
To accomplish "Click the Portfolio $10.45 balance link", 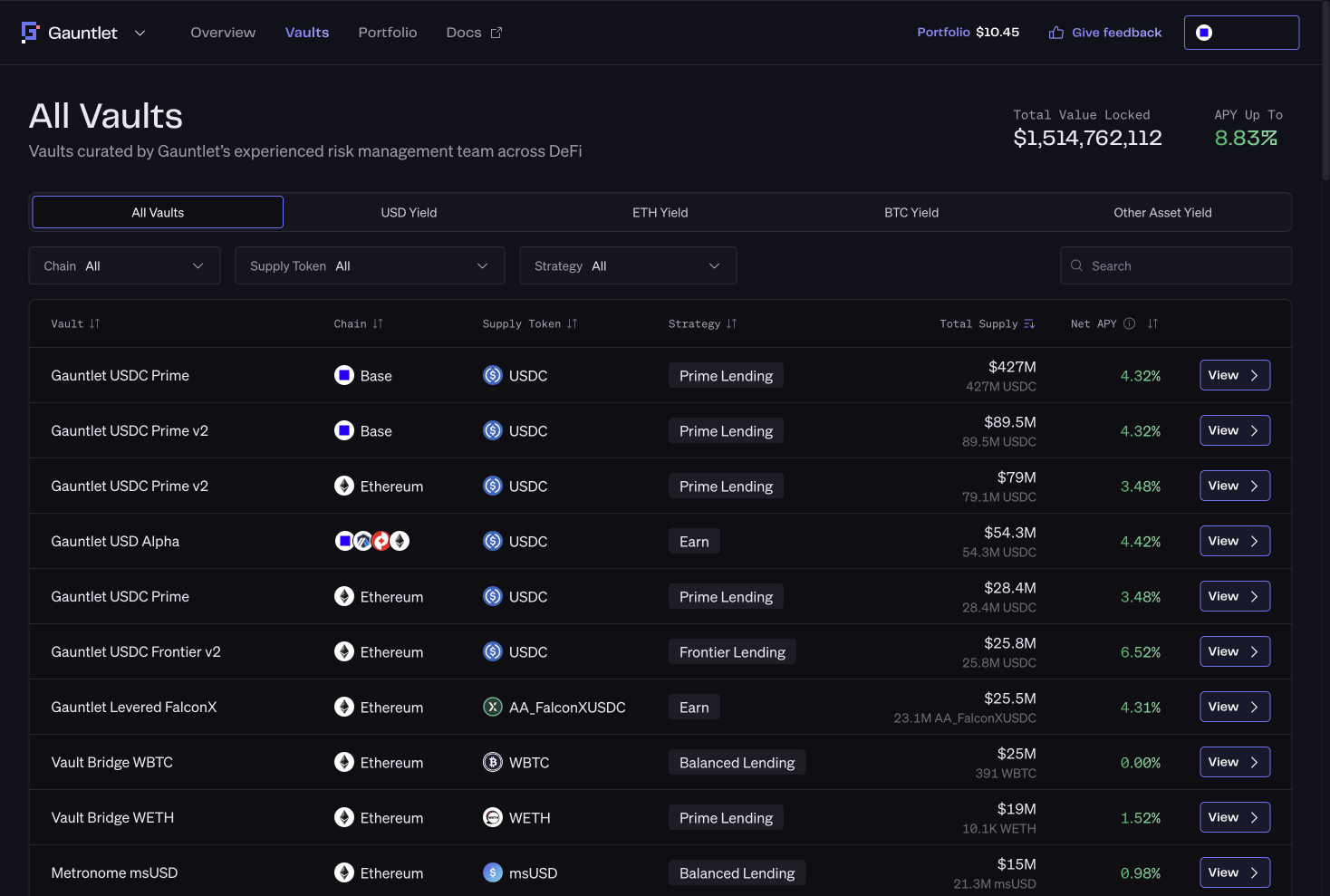I will [x=968, y=33].
